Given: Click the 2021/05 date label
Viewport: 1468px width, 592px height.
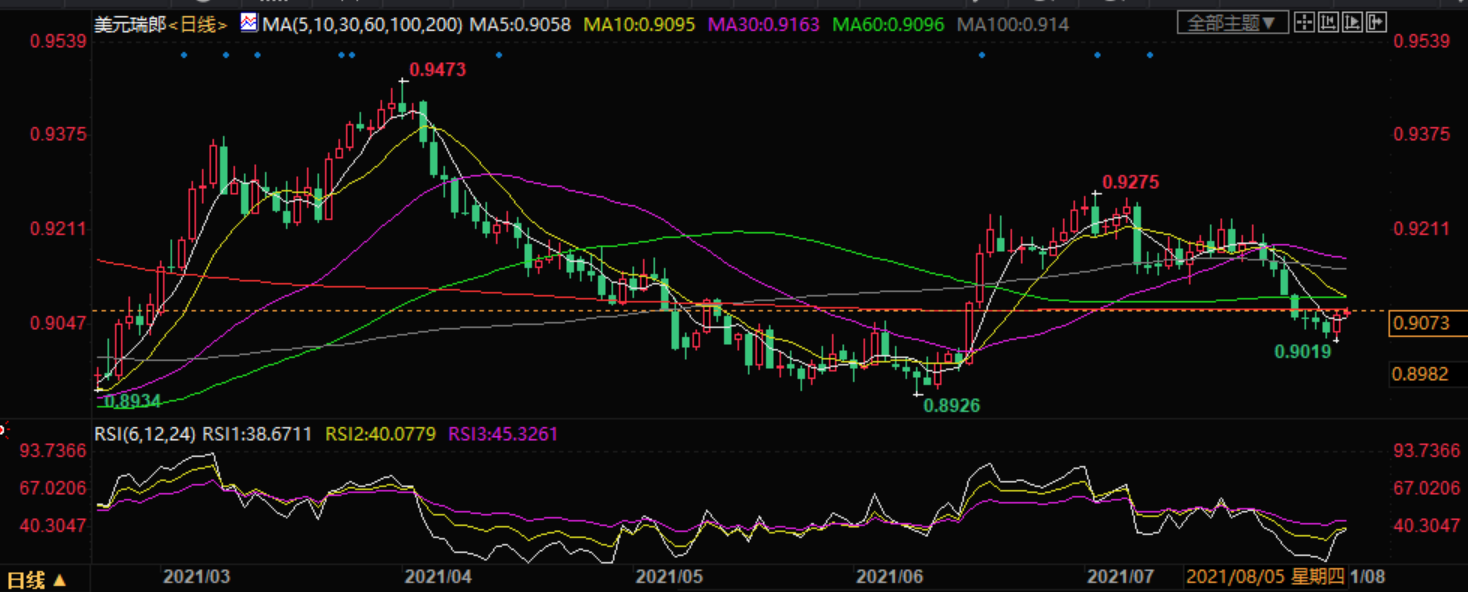Looking at the screenshot, I should tap(670, 577).
